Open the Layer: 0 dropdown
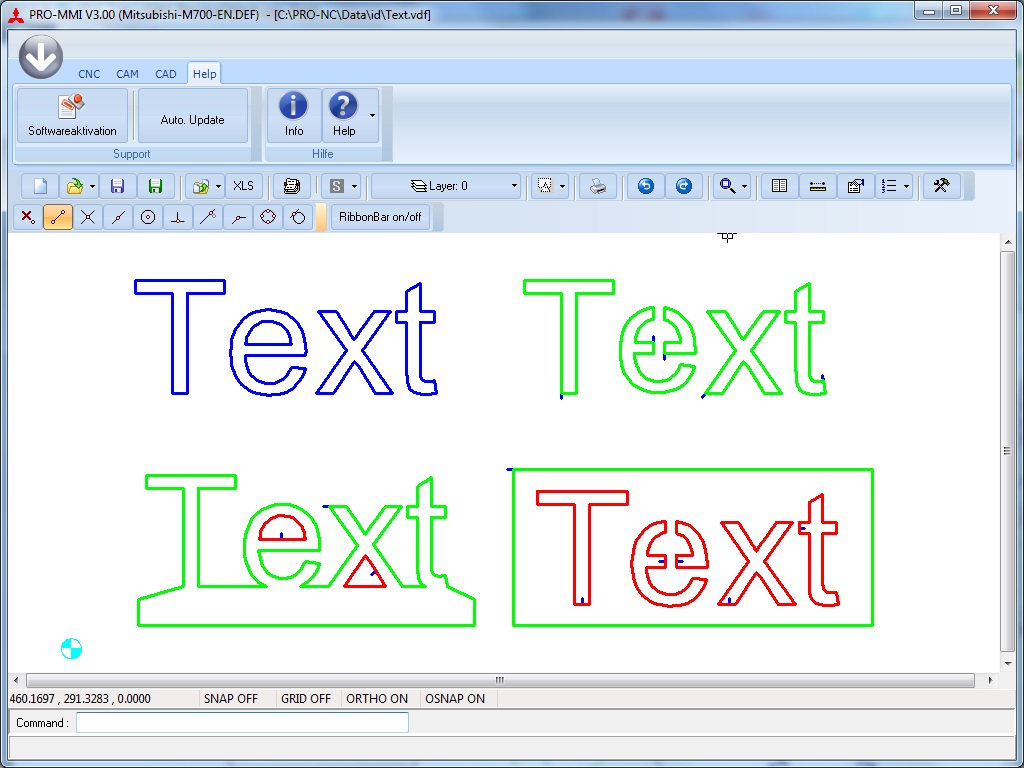 (x=447, y=186)
